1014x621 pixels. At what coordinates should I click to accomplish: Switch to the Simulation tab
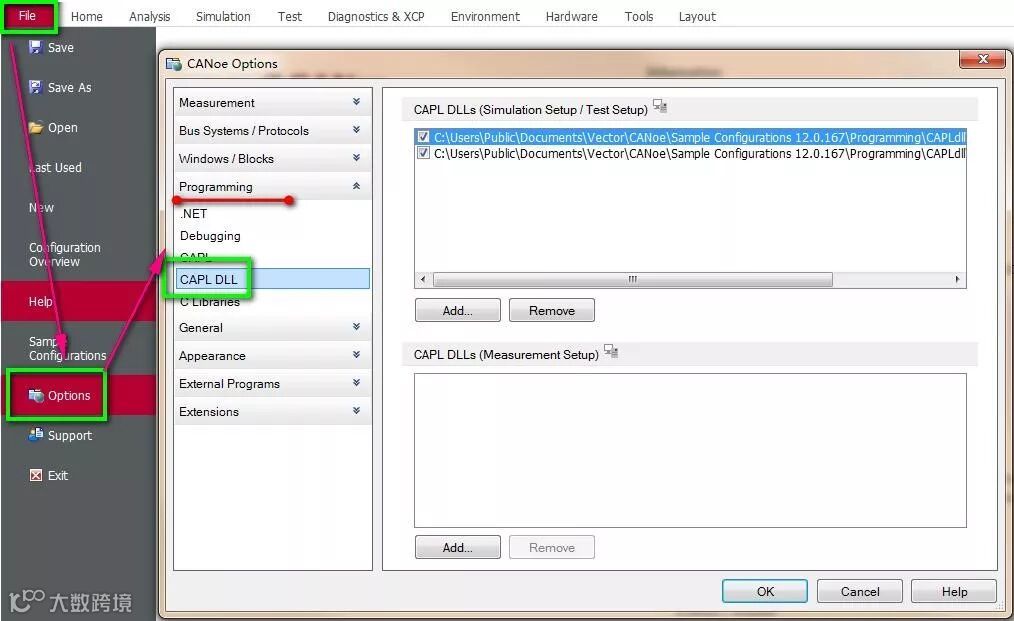(223, 16)
